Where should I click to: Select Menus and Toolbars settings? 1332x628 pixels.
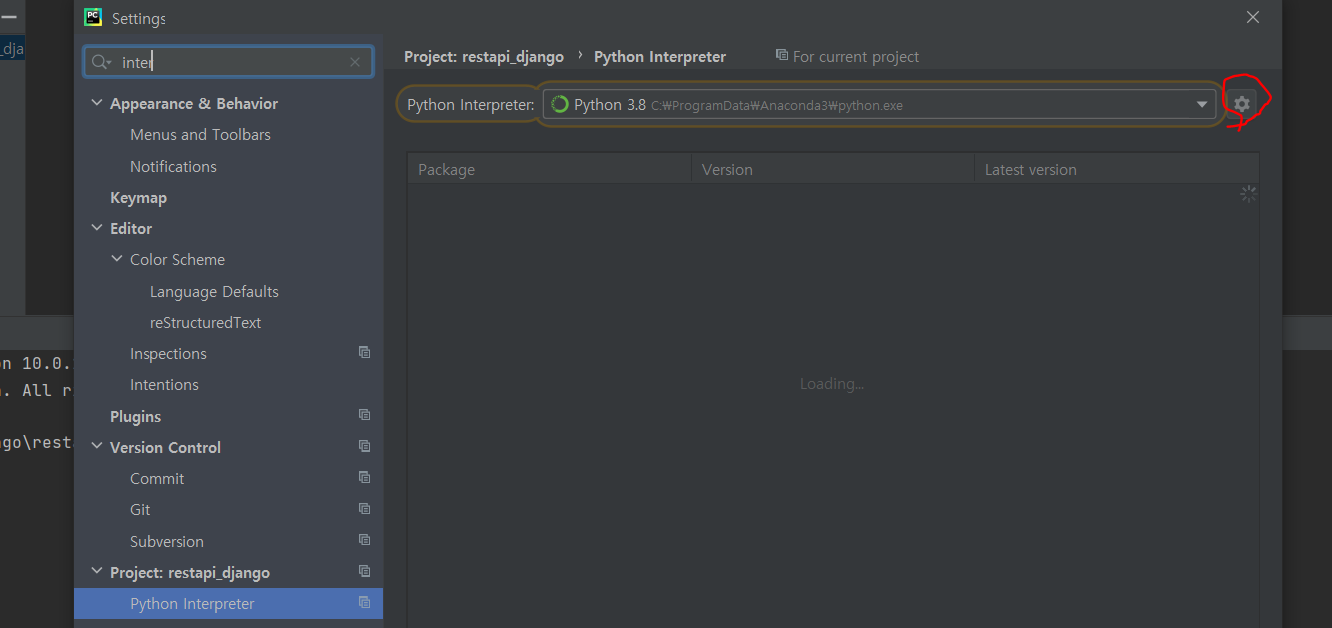pyautogui.click(x=200, y=134)
